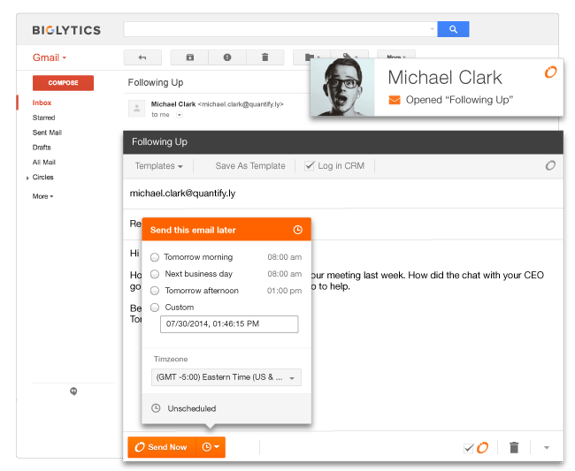Screen dimensions: 575x471
Task: Click the orange ring icon in the Michael Clark notification
Action: (550, 72)
